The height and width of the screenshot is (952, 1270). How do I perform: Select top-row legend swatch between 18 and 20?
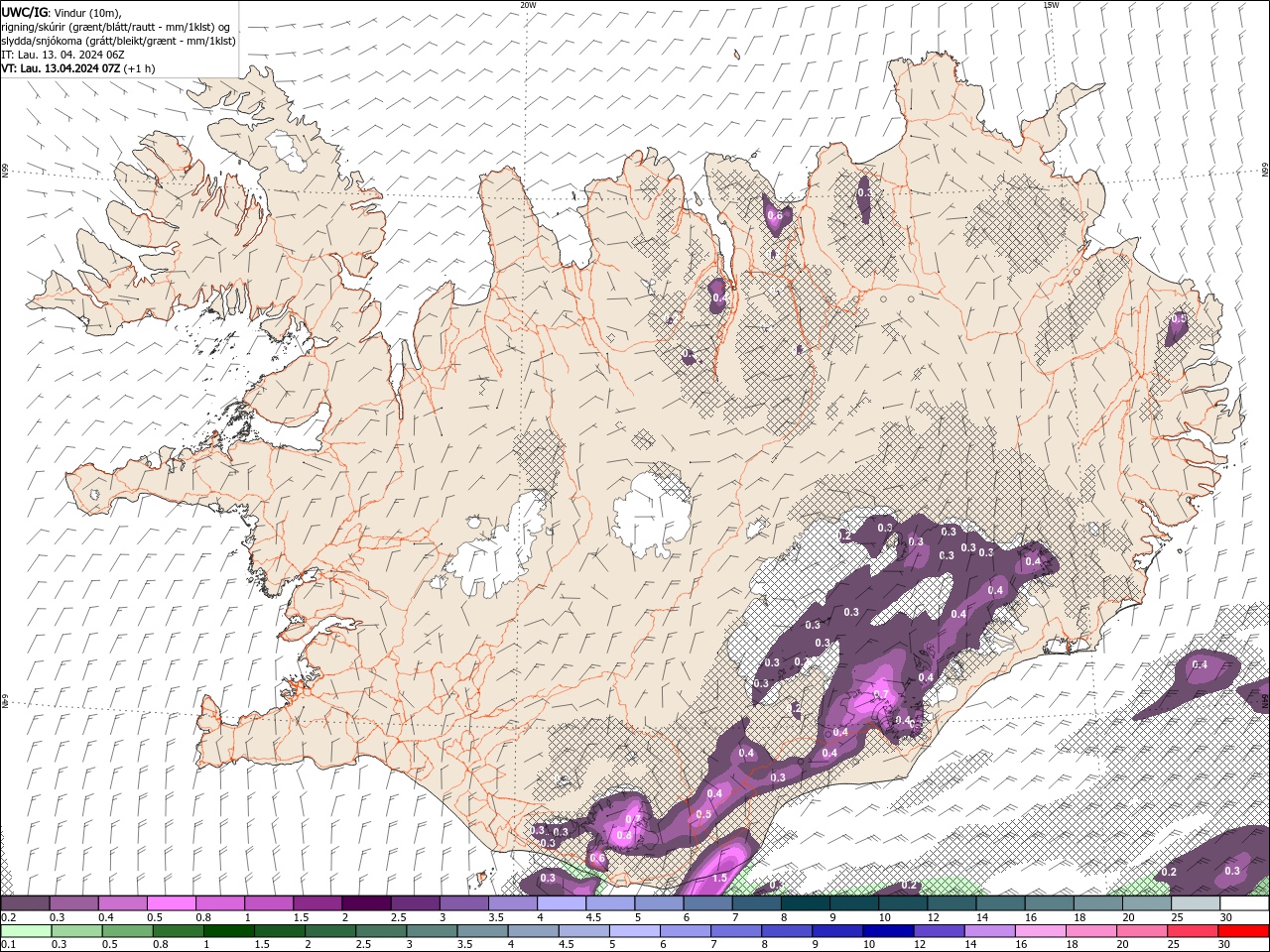pos(1099,903)
